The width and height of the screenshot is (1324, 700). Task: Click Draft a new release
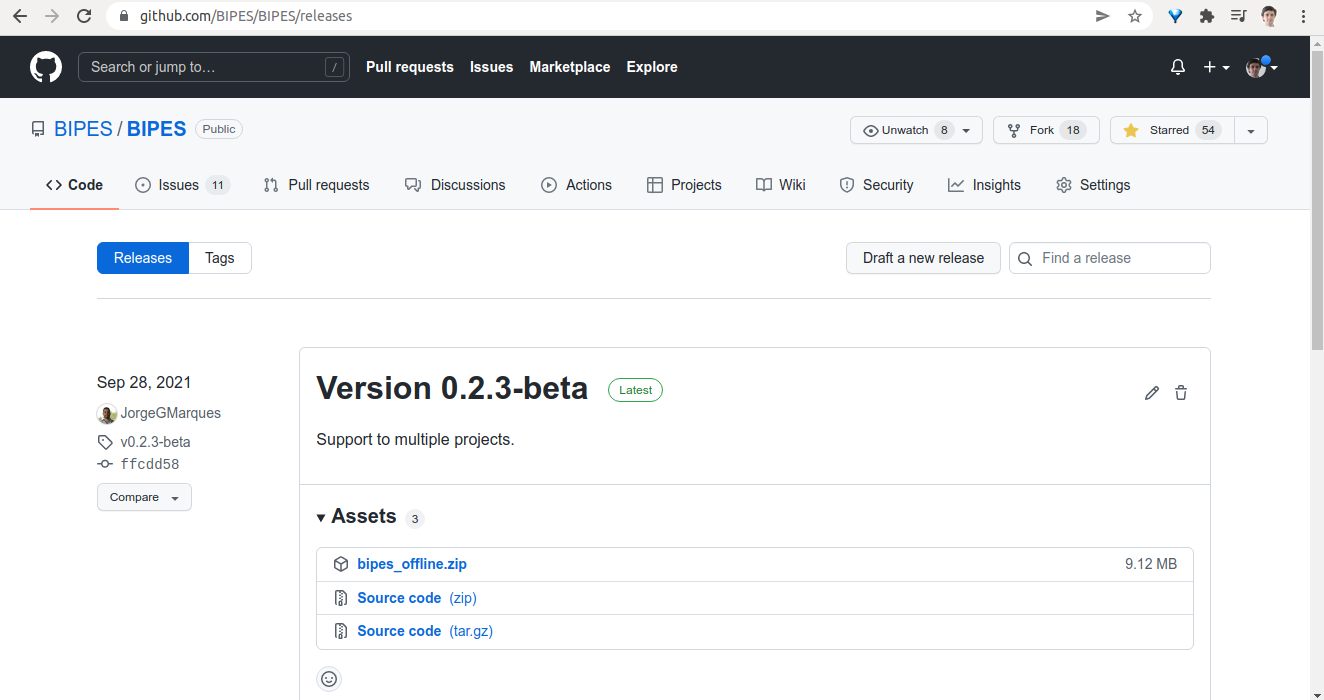[x=923, y=258]
